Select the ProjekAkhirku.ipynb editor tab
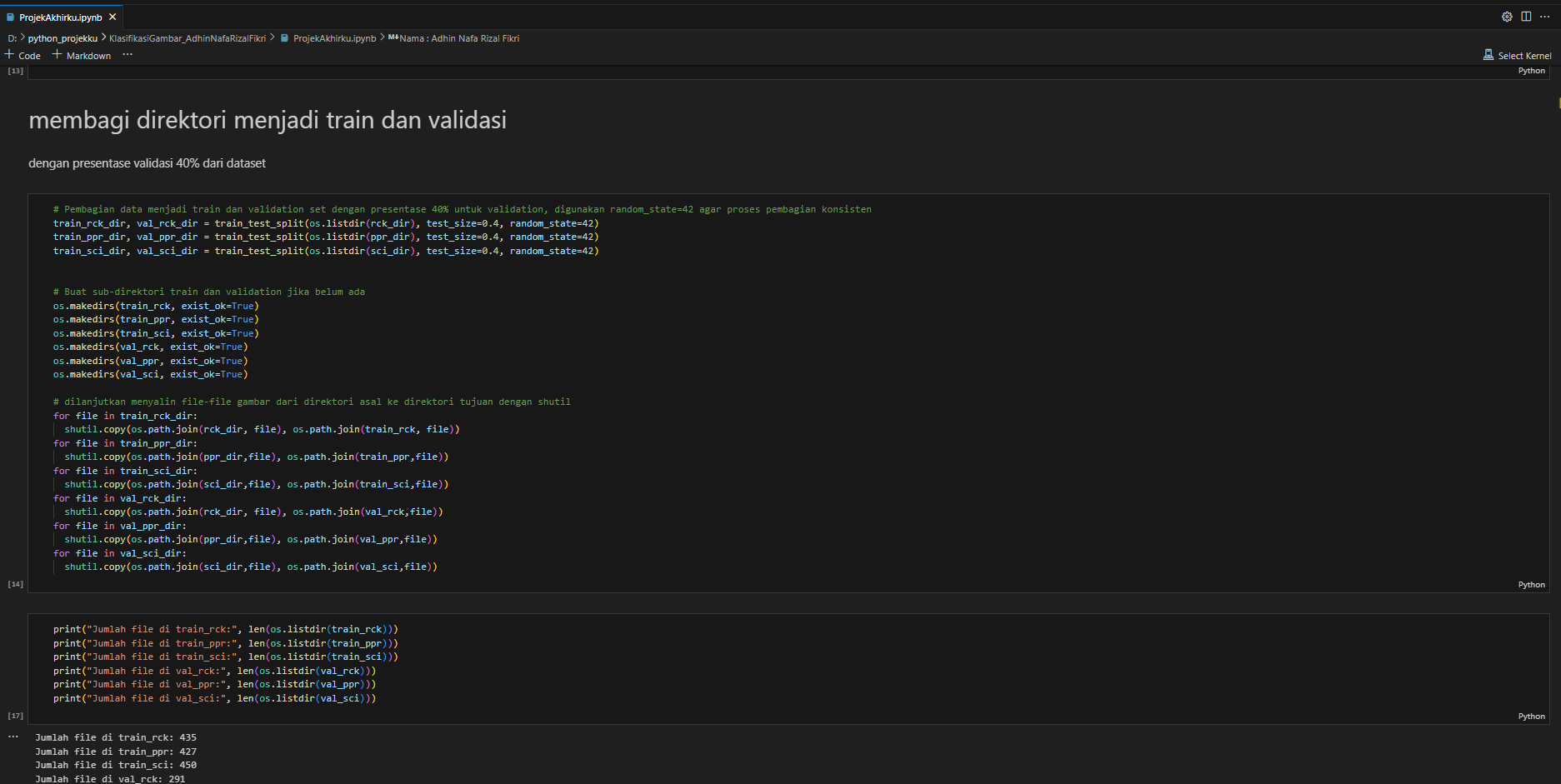The height and width of the screenshot is (784, 1561). point(60,17)
